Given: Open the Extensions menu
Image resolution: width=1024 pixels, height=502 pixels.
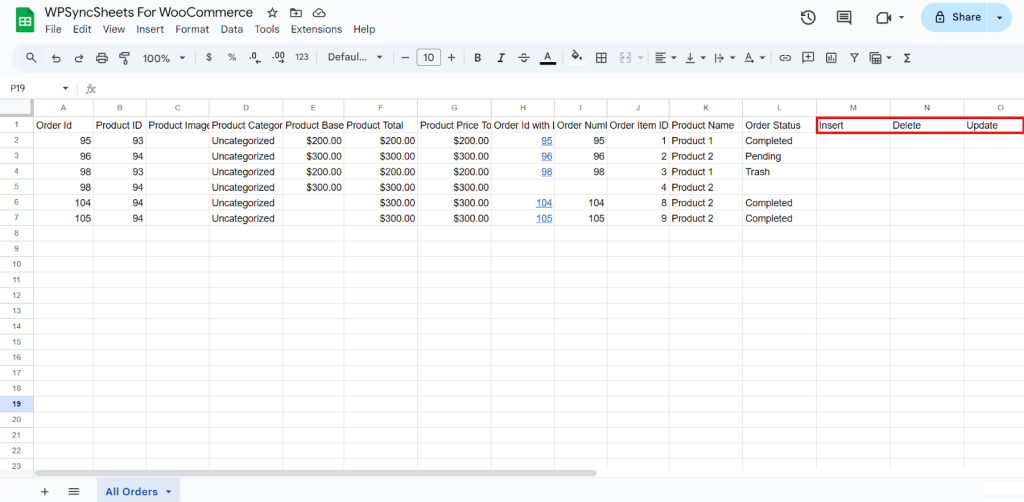Looking at the screenshot, I should [316, 29].
